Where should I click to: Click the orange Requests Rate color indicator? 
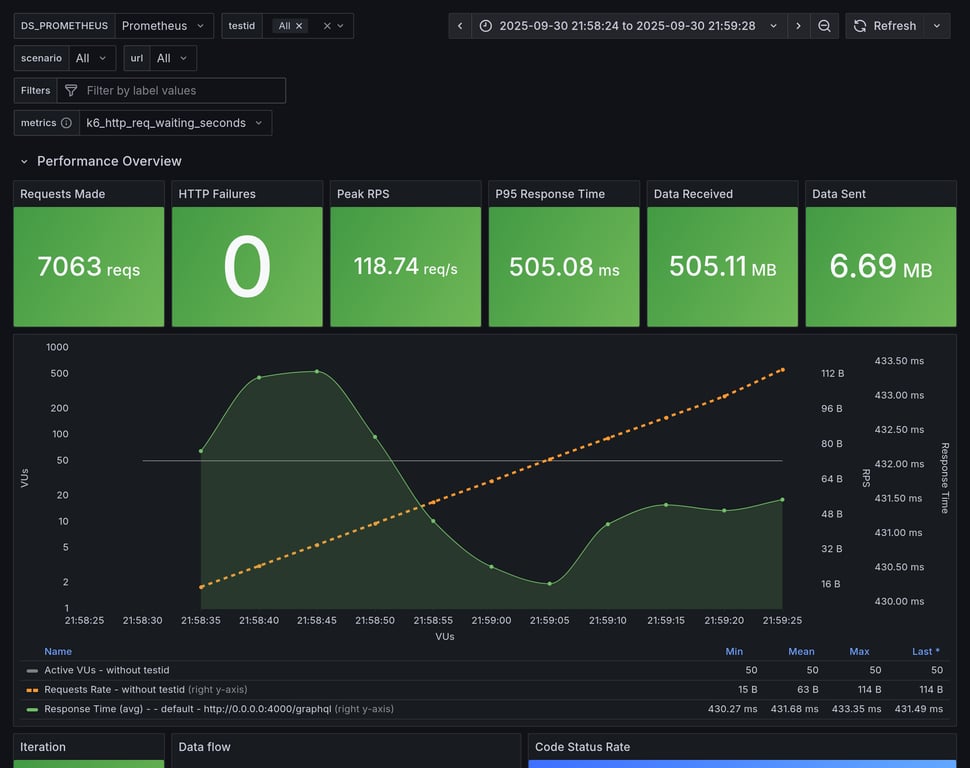coord(32,690)
